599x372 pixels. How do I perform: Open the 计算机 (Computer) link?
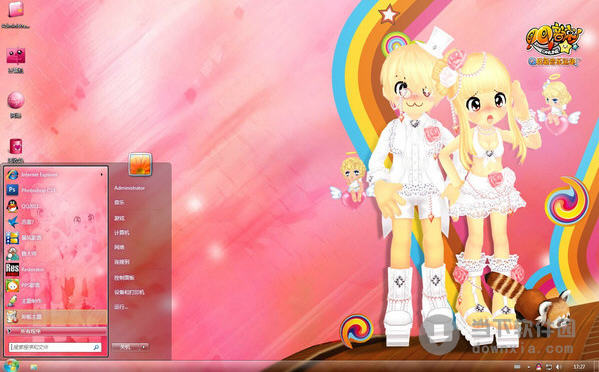point(121,233)
